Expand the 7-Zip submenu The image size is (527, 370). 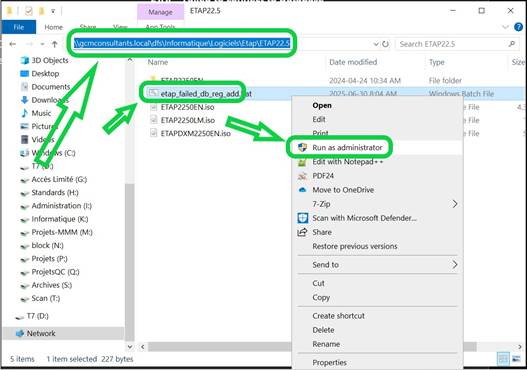pyautogui.click(x=376, y=204)
